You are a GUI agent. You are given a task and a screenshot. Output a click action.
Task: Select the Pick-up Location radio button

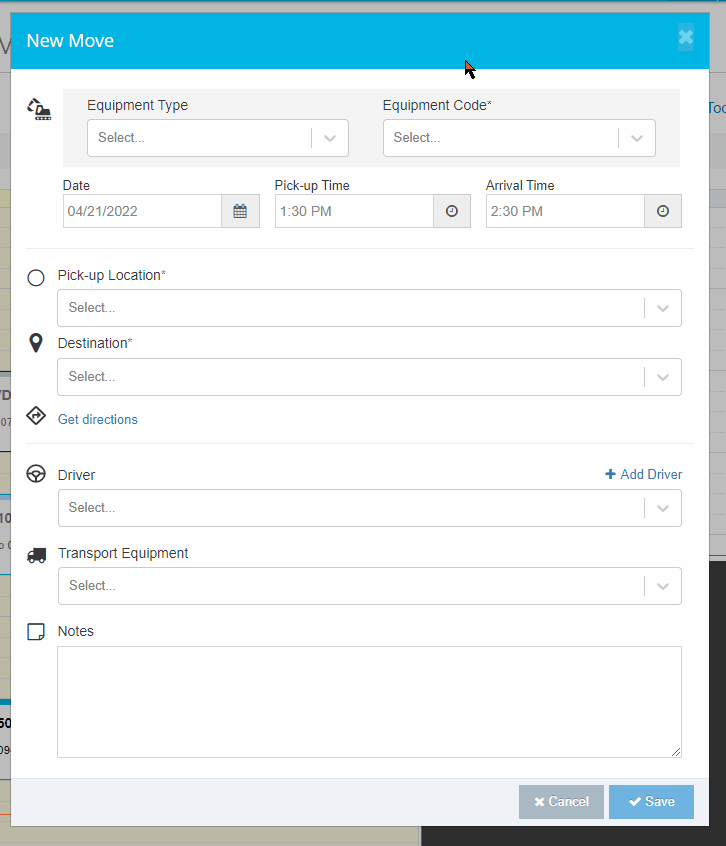pos(36,277)
